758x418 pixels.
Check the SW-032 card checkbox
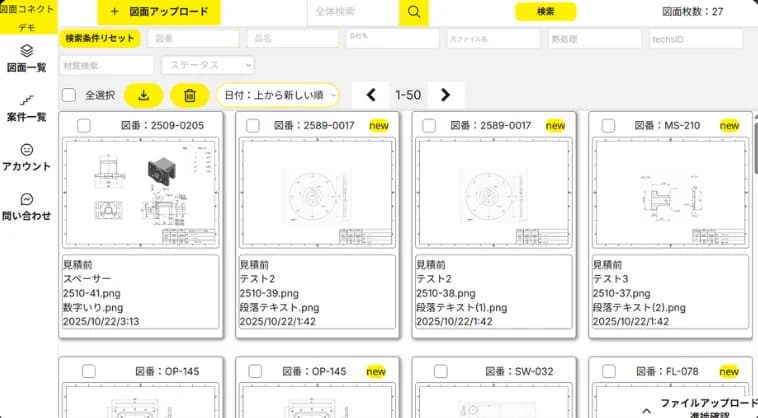[440, 371]
